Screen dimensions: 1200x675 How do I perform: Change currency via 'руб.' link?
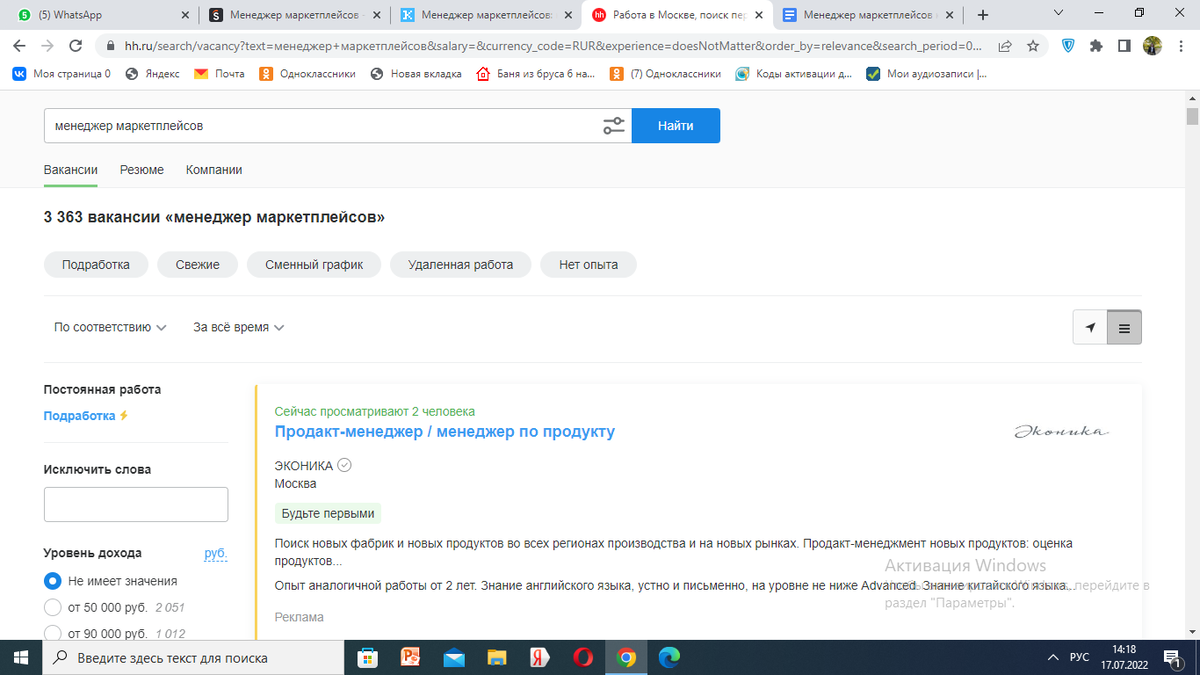pyautogui.click(x=216, y=553)
